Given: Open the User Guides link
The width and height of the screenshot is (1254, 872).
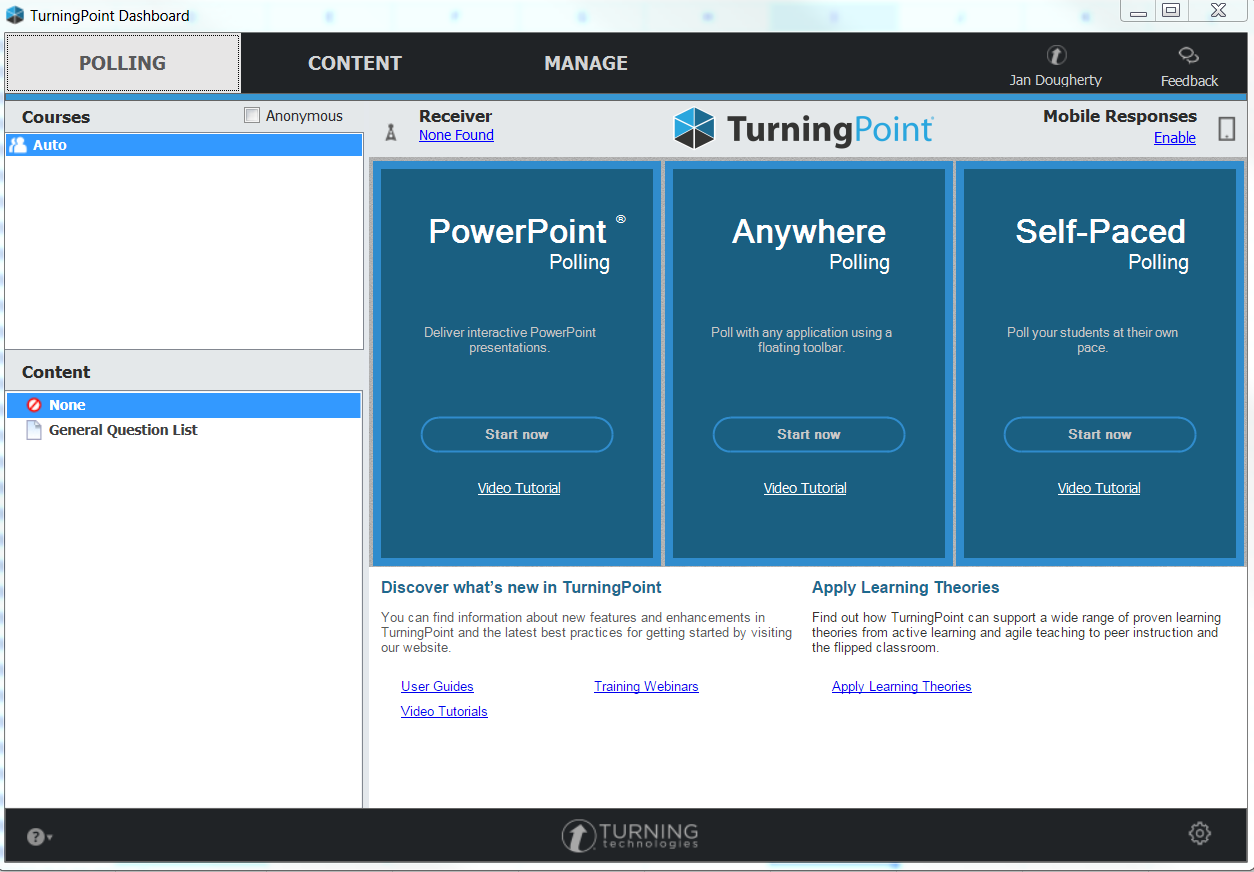Looking at the screenshot, I should (437, 686).
